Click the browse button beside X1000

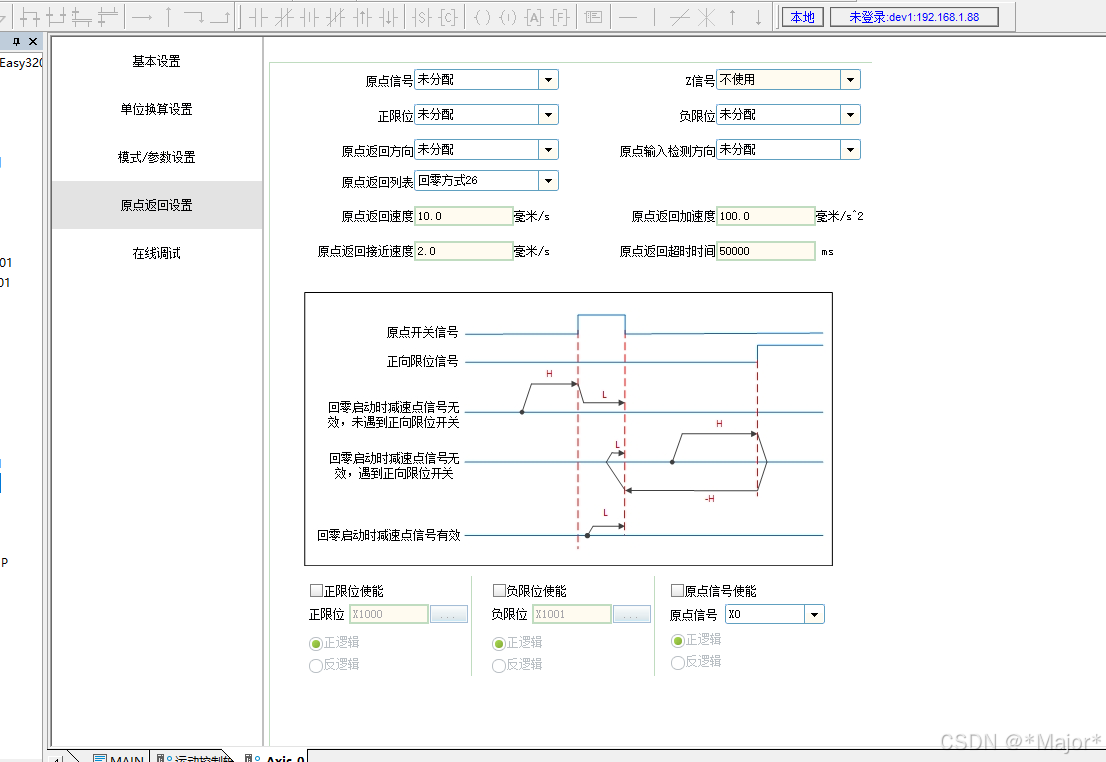(x=449, y=615)
